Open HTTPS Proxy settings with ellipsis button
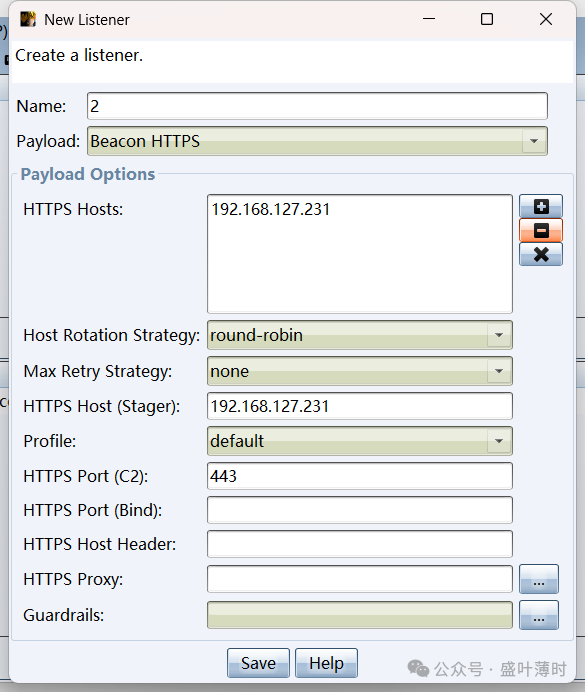The width and height of the screenshot is (585, 692). click(x=539, y=579)
